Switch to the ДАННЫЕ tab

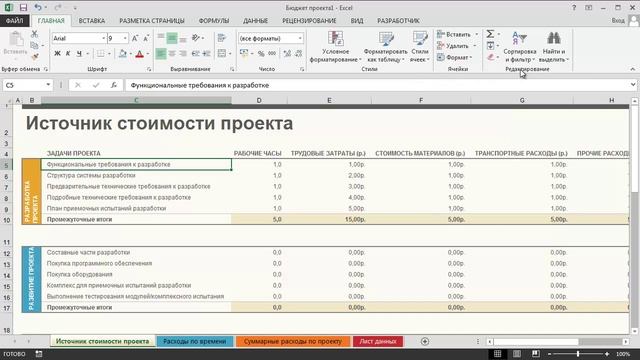[x=256, y=20]
